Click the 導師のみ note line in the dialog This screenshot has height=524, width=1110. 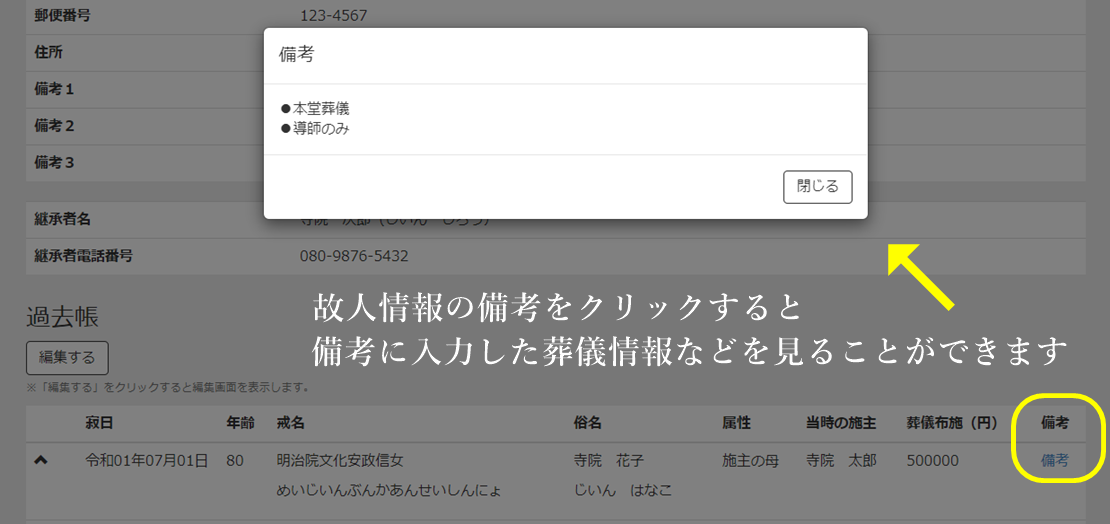coord(316,129)
